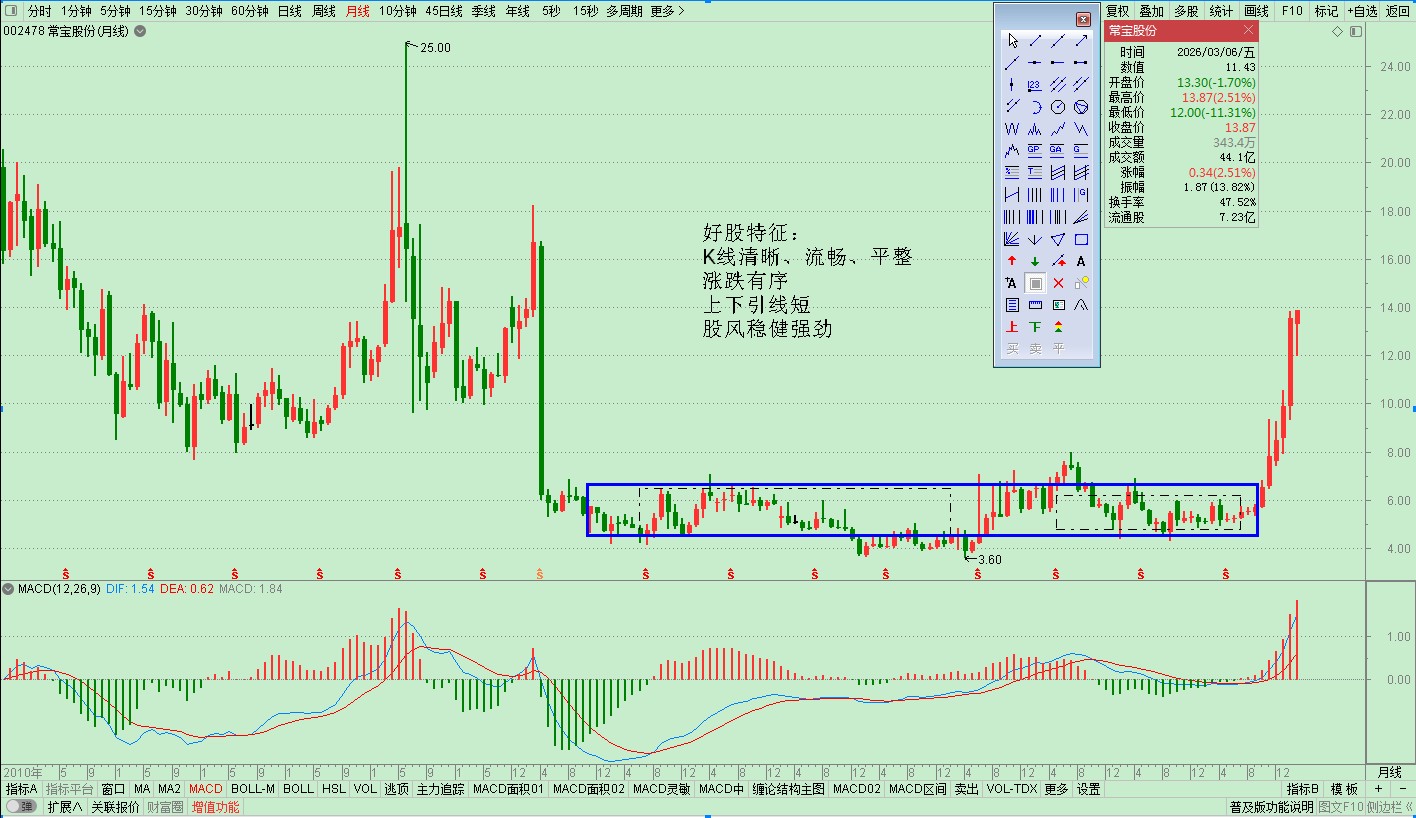Select the rectangle drawing tool
The image size is (1416, 818).
coord(1081,239)
